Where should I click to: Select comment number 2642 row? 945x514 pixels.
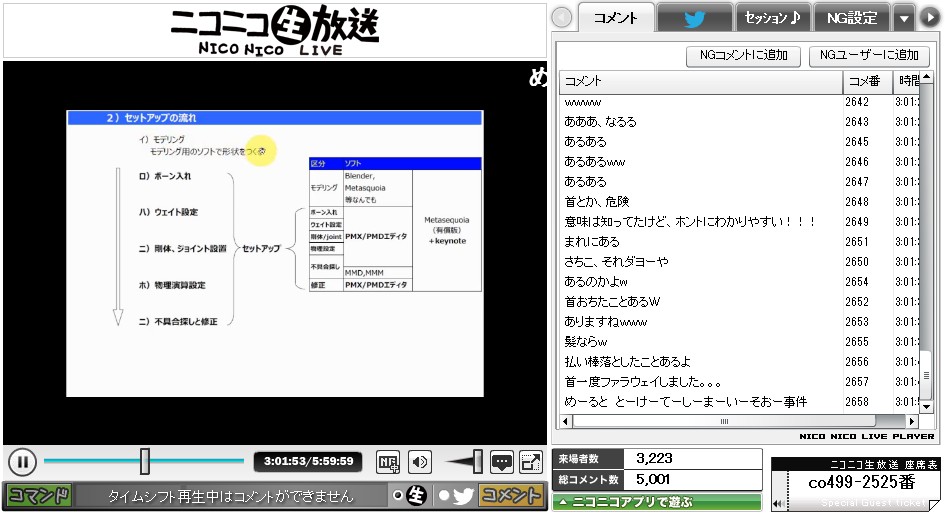[739, 102]
